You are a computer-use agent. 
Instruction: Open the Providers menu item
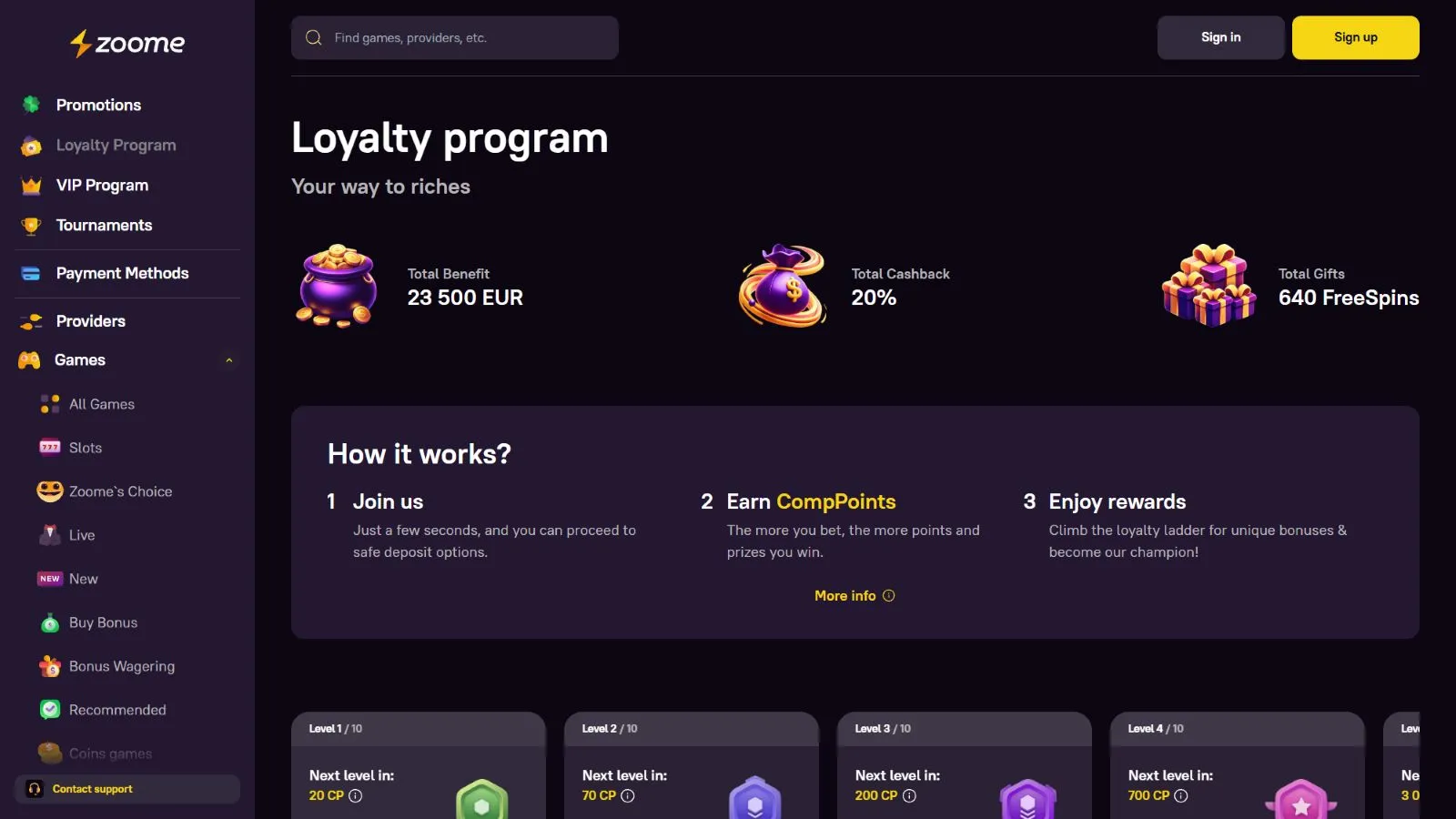pos(90,321)
